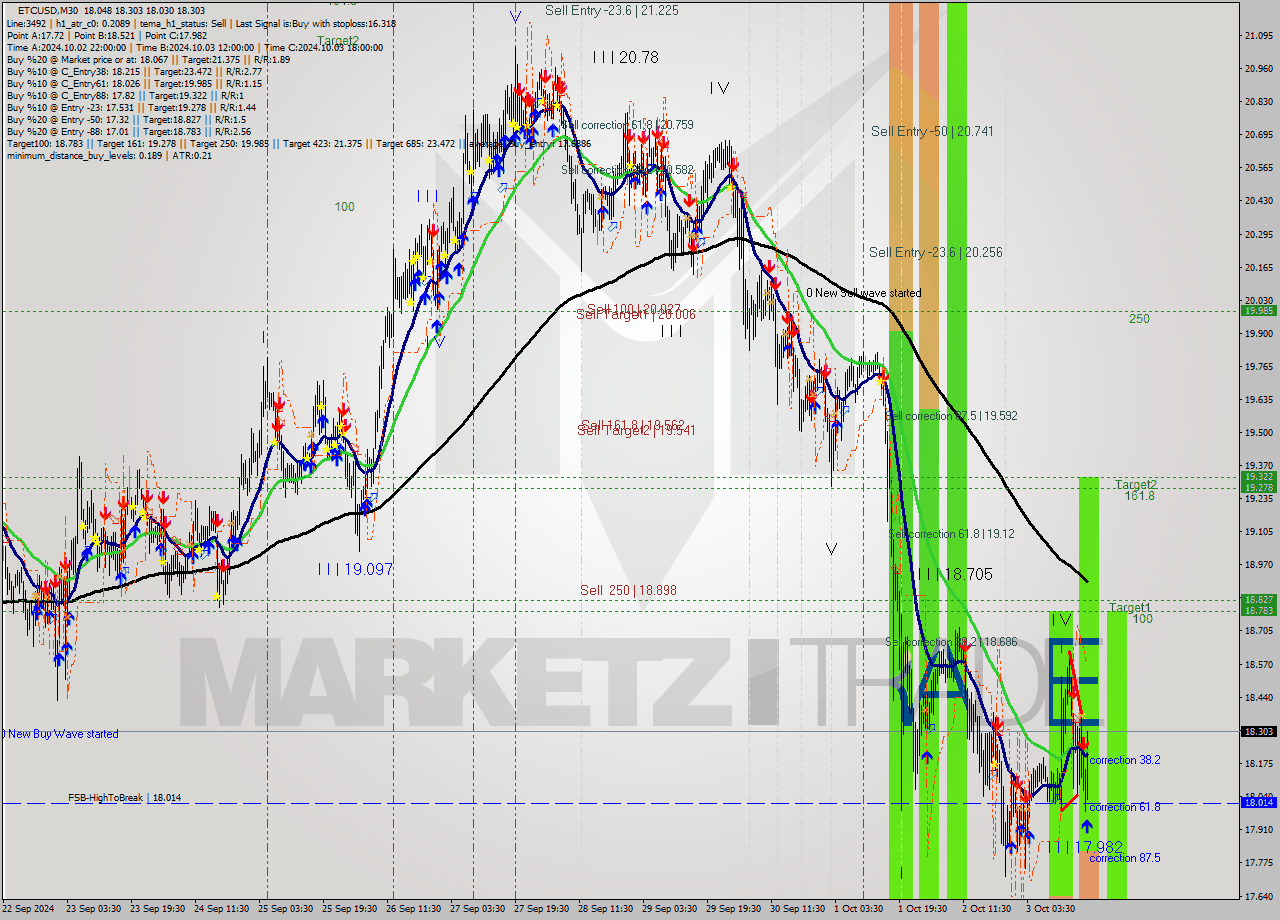Image resolution: width=1280 pixels, height=920 pixels.
Task: Click the current price 18.303 tag
Action: [1258, 731]
